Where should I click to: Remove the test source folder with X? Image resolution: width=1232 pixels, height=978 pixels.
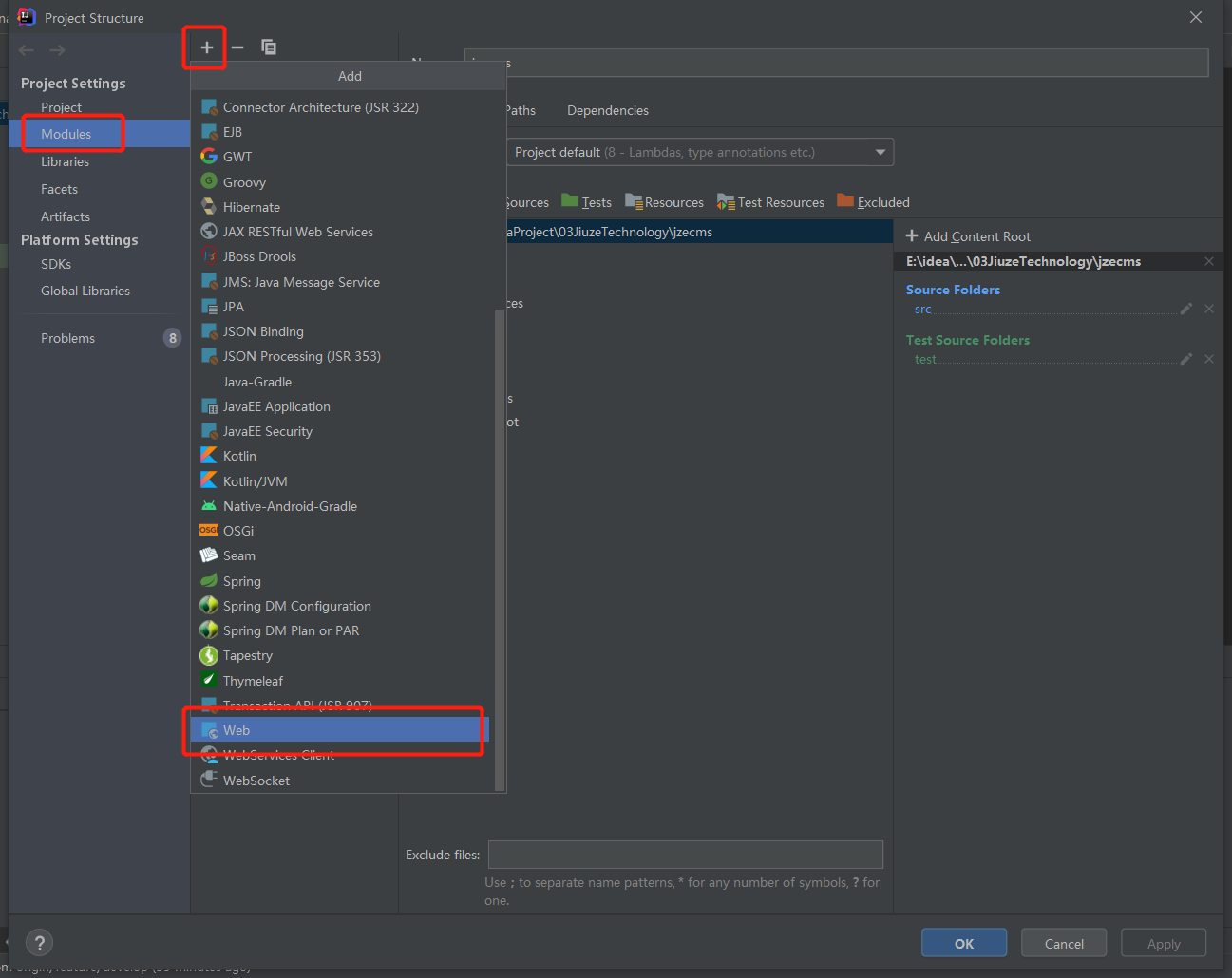[1209, 359]
